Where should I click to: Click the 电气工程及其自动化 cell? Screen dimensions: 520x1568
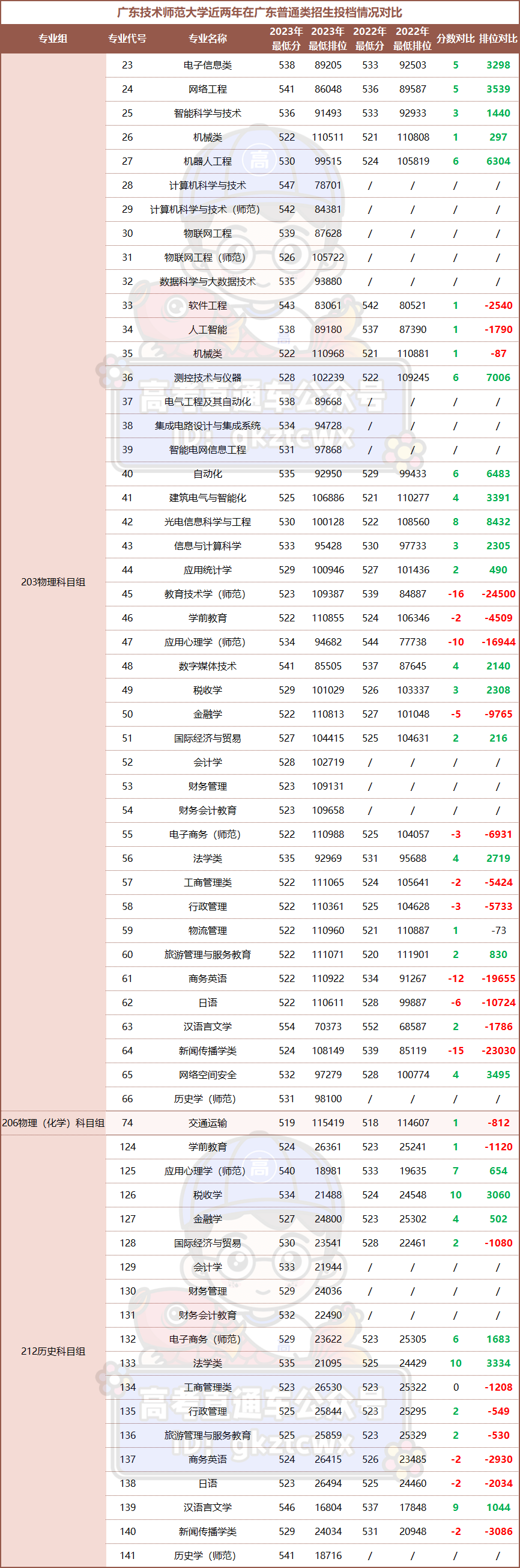click(x=207, y=401)
